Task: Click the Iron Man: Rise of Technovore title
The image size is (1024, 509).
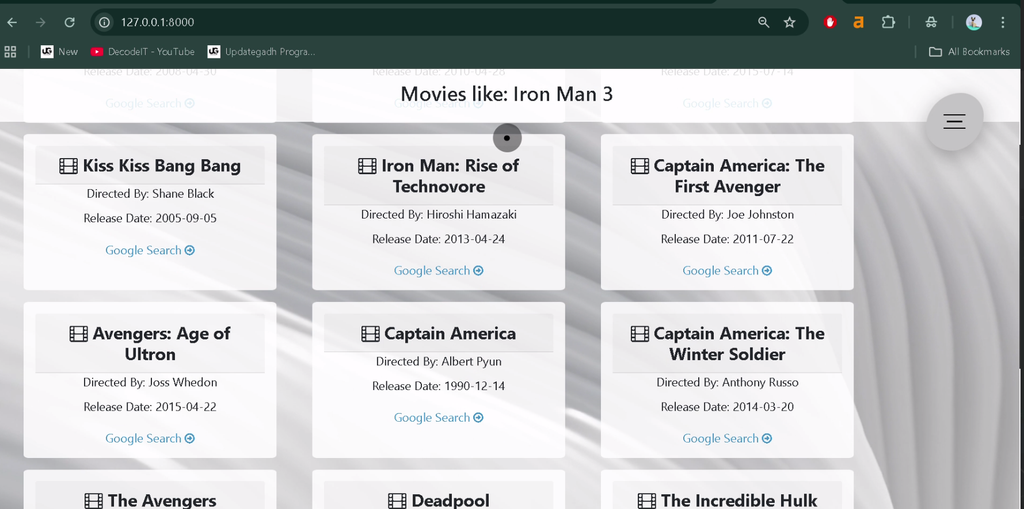Action: pos(449,176)
